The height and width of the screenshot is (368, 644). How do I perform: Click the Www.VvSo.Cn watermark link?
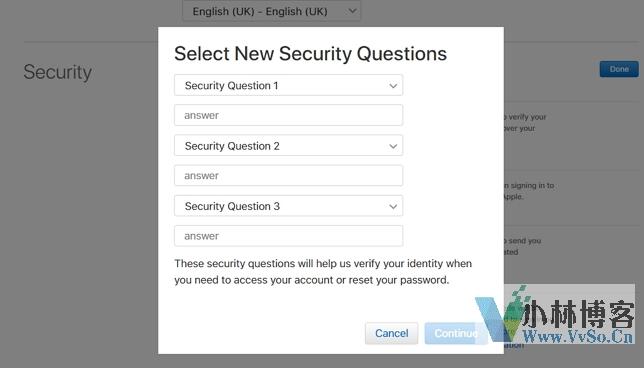click(577, 337)
